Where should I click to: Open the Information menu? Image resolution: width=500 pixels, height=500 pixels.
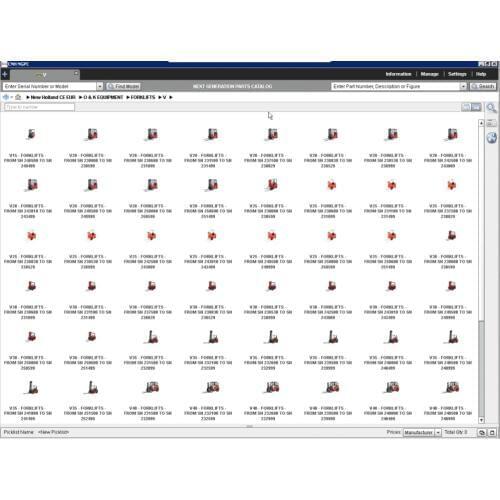tap(398, 74)
